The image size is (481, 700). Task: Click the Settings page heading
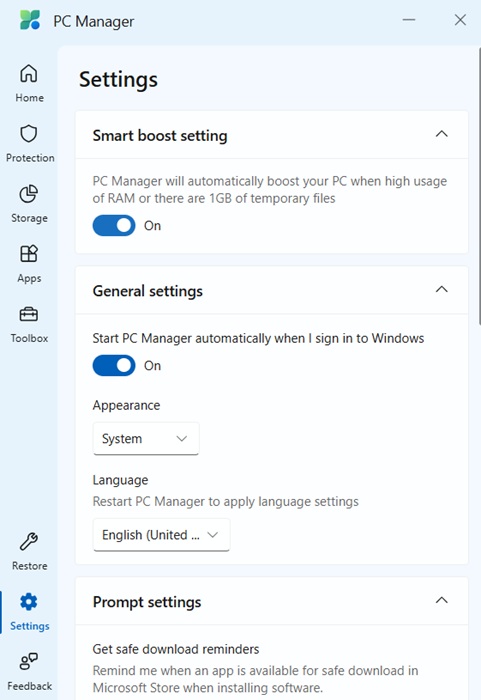(118, 79)
